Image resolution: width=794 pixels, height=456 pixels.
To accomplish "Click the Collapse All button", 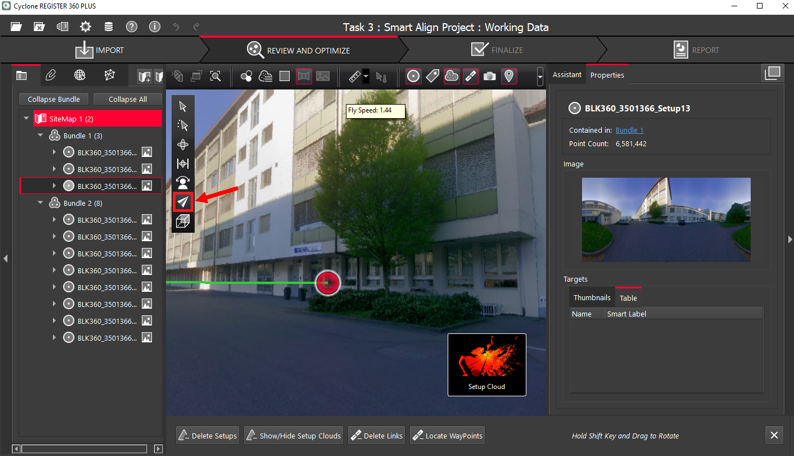I will [128, 99].
